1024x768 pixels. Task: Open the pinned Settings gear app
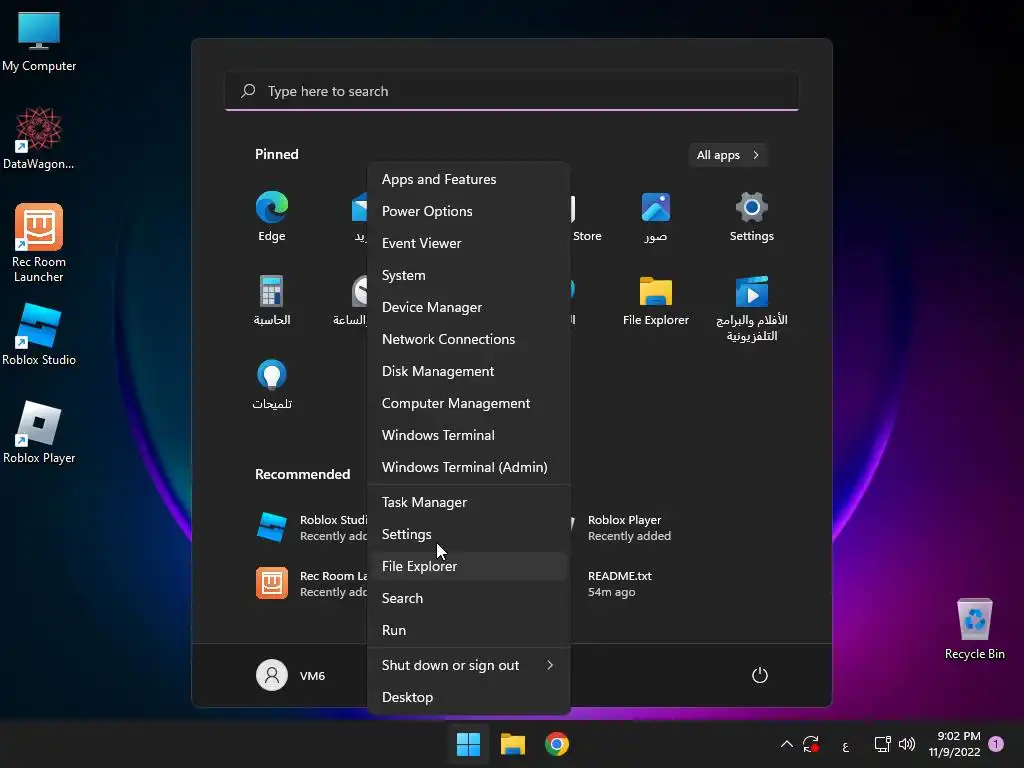coord(751,217)
